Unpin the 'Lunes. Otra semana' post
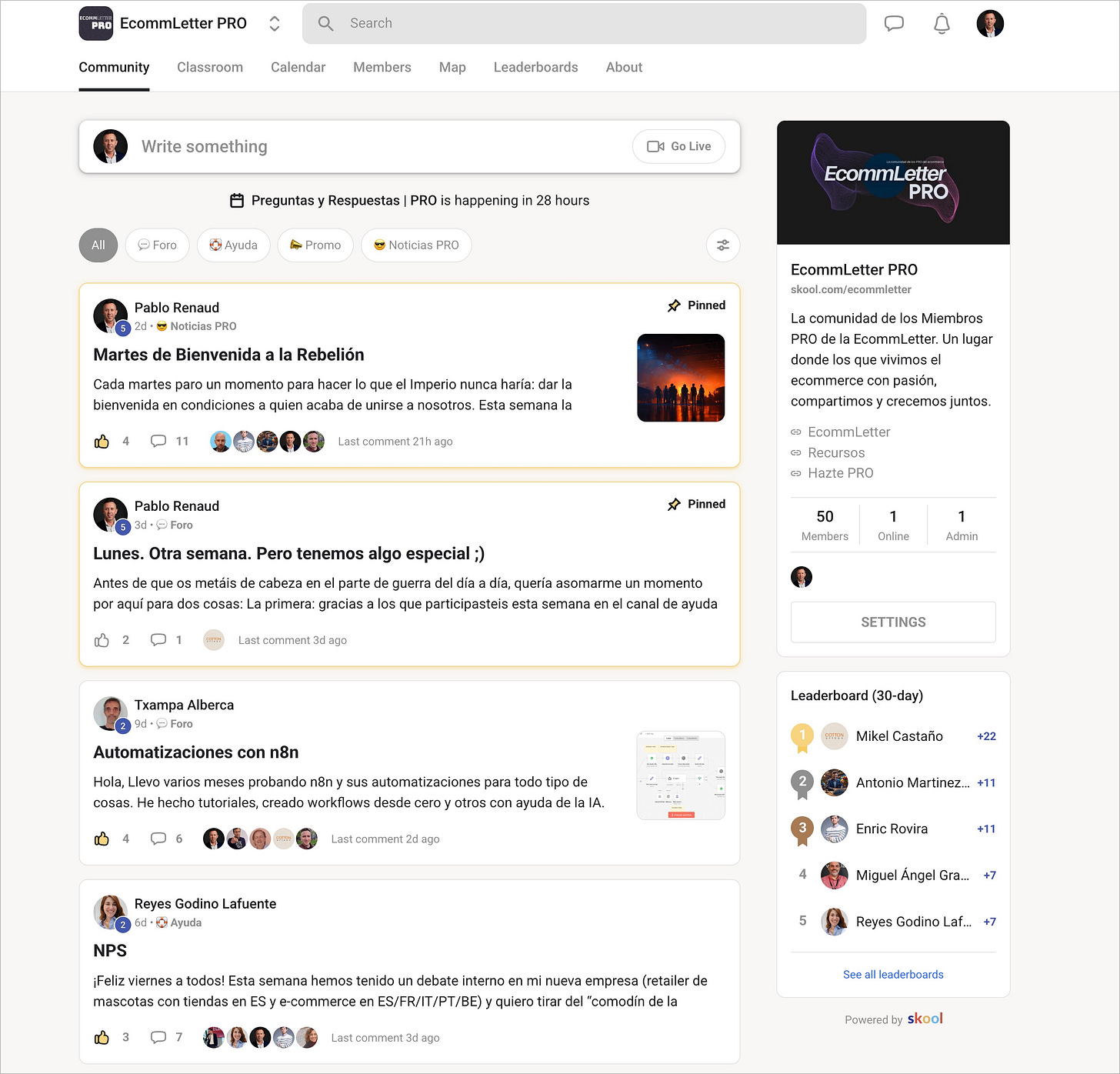The image size is (1120, 1074). tap(696, 504)
